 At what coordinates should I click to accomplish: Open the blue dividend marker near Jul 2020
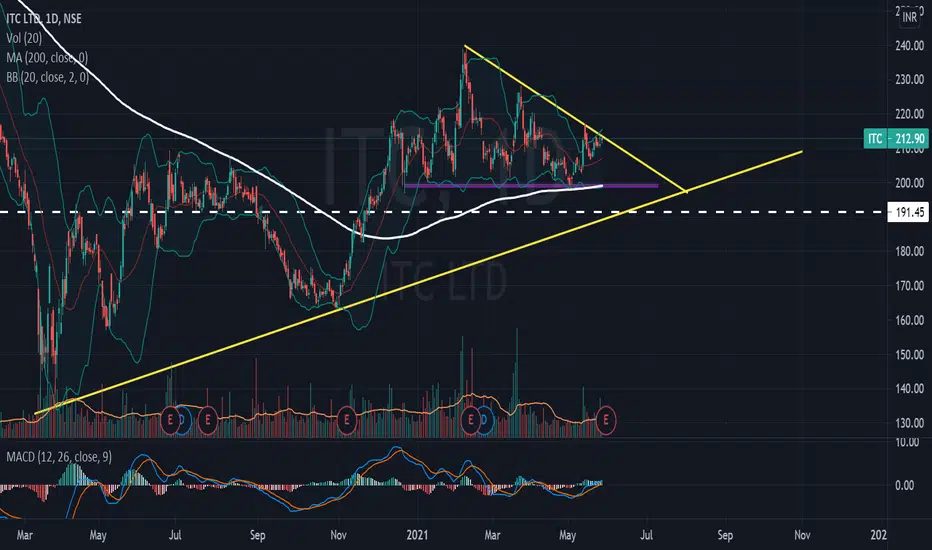[x=183, y=420]
